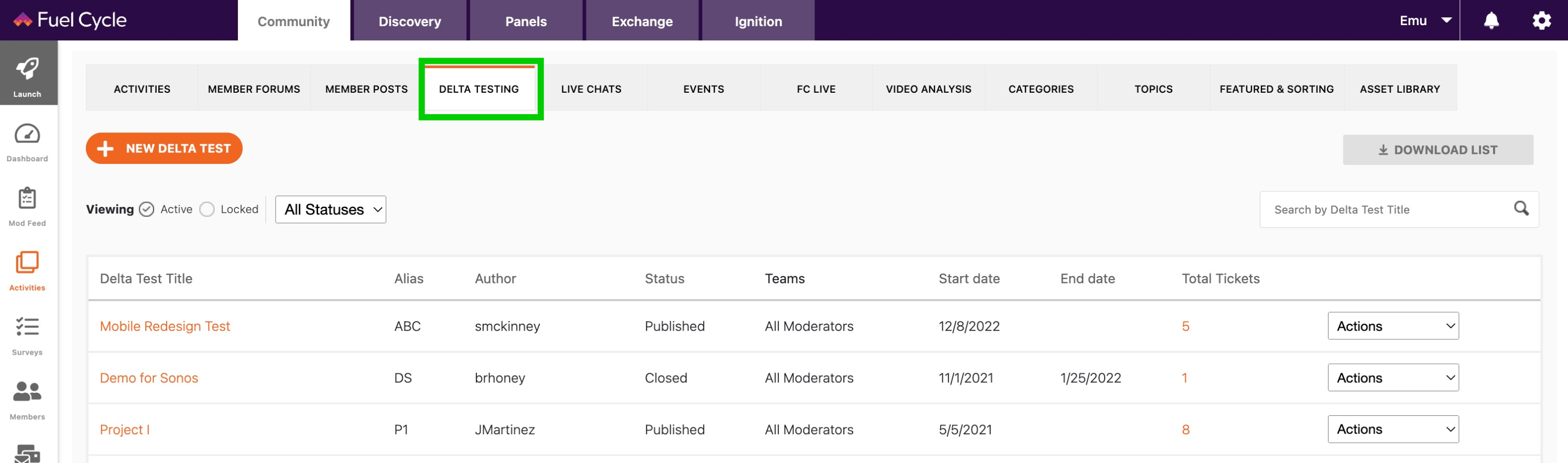Click the DS alias cell

pyautogui.click(x=403, y=378)
